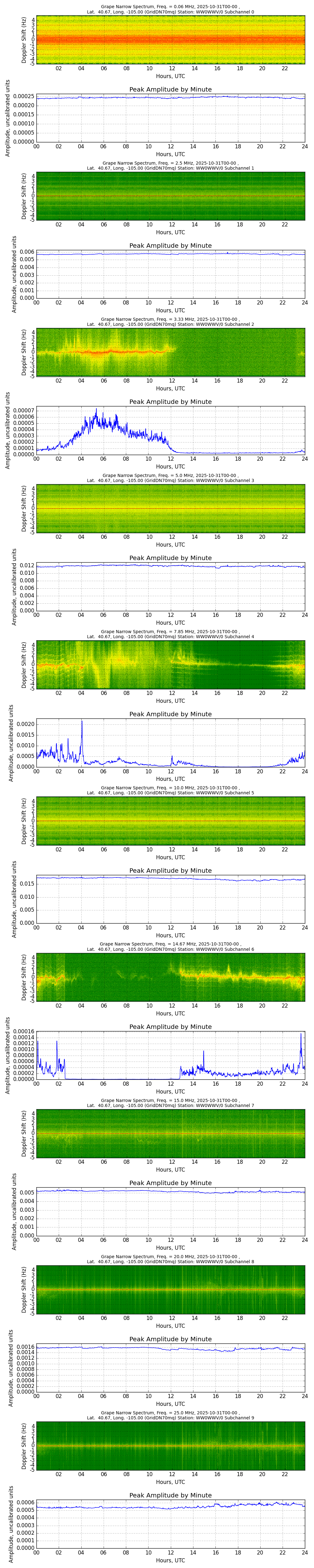This screenshot has height=1568, width=314.
Task: Open the peak amplitude line chart under 15.0 MHz
Action: pos(170,1212)
